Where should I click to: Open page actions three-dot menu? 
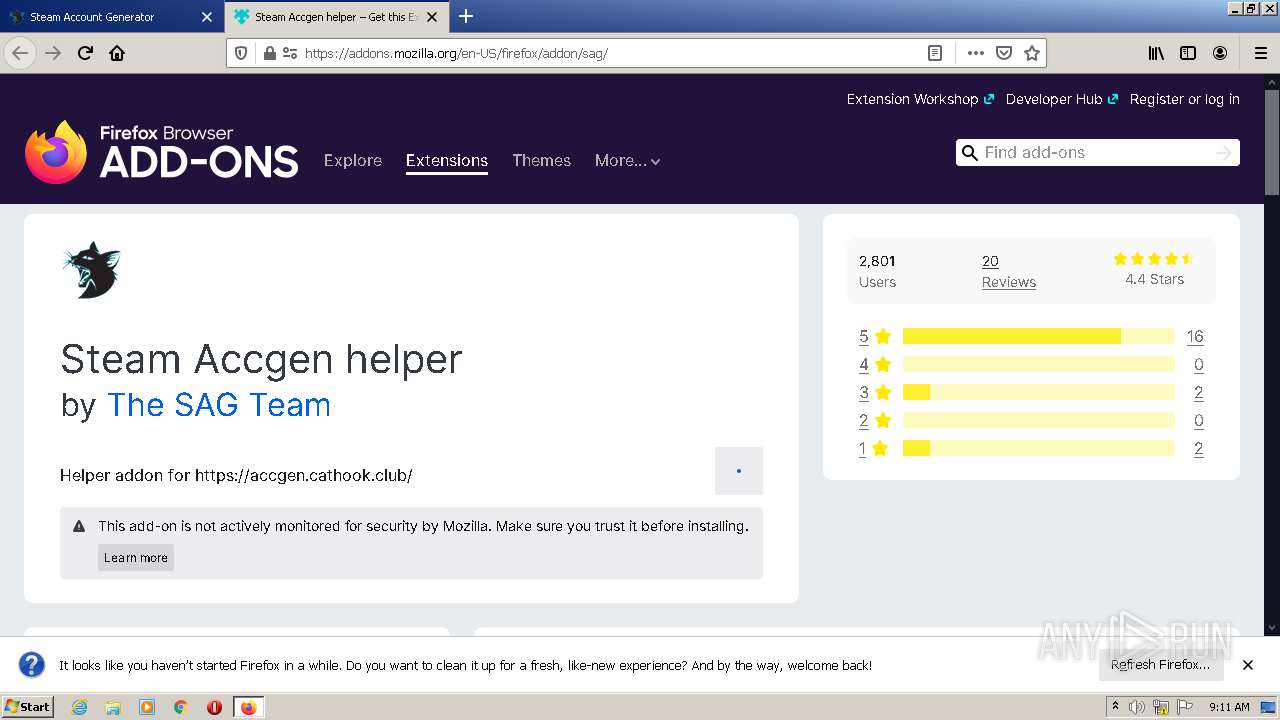point(975,53)
